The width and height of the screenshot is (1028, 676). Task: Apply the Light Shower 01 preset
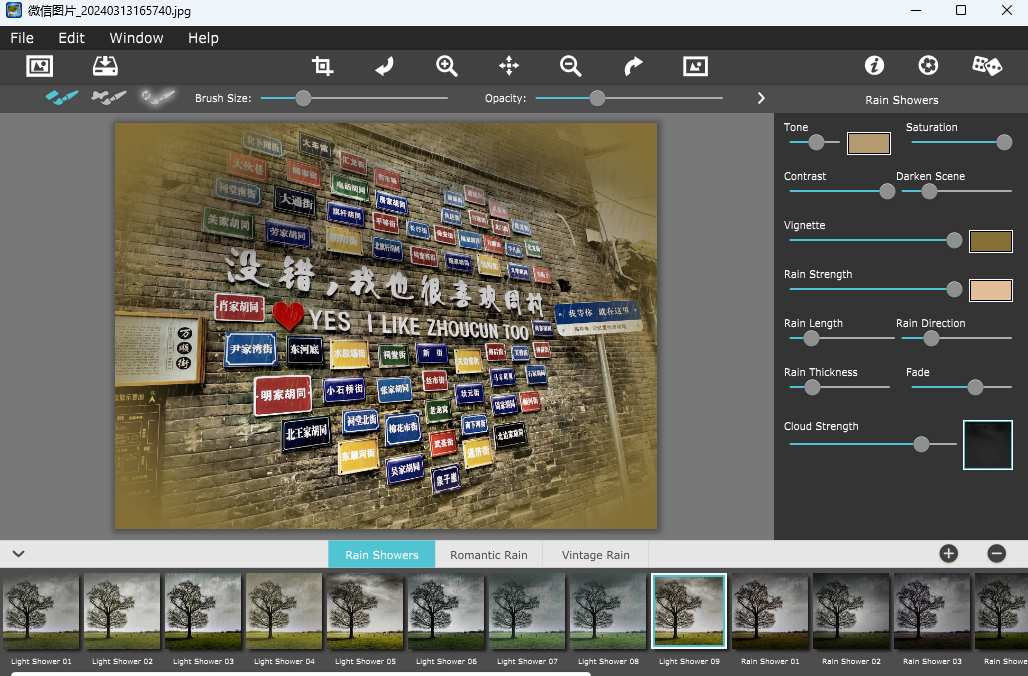coord(41,611)
